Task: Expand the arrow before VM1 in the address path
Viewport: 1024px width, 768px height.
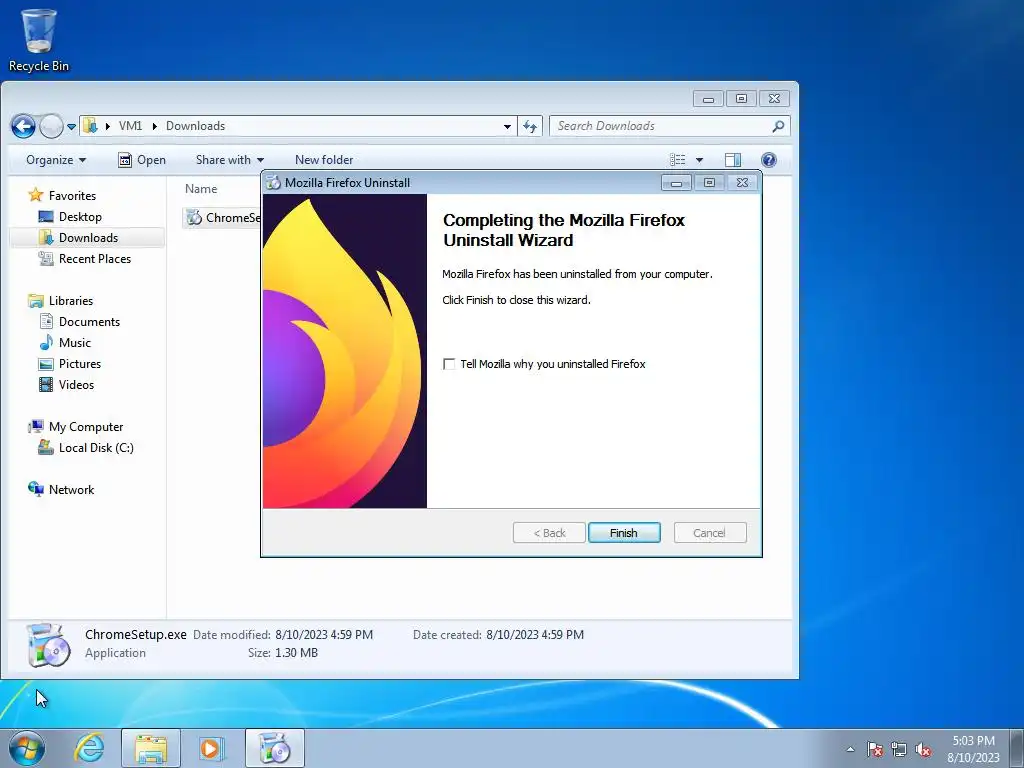Action: (x=108, y=126)
